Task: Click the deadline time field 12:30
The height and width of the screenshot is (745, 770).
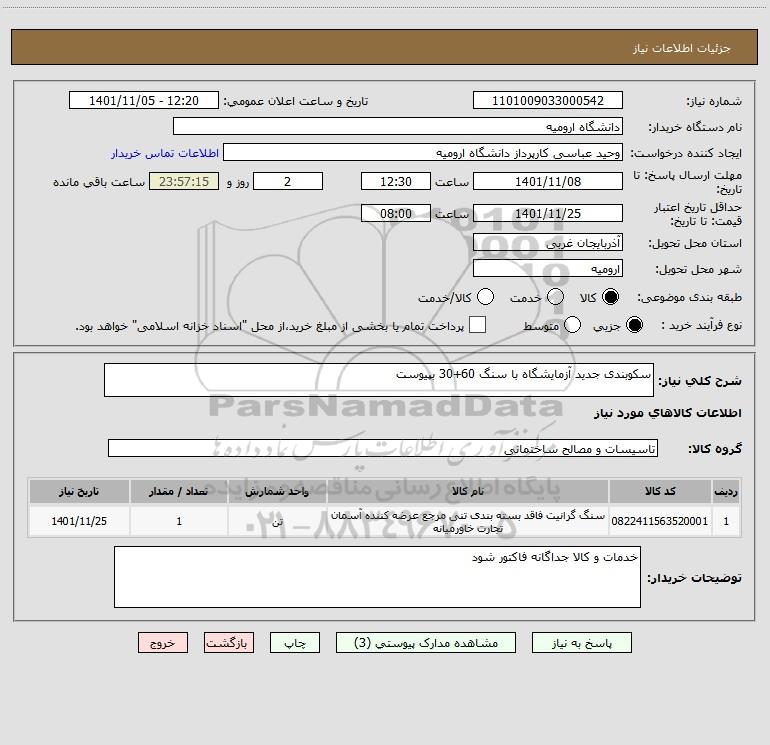Action: [x=396, y=181]
